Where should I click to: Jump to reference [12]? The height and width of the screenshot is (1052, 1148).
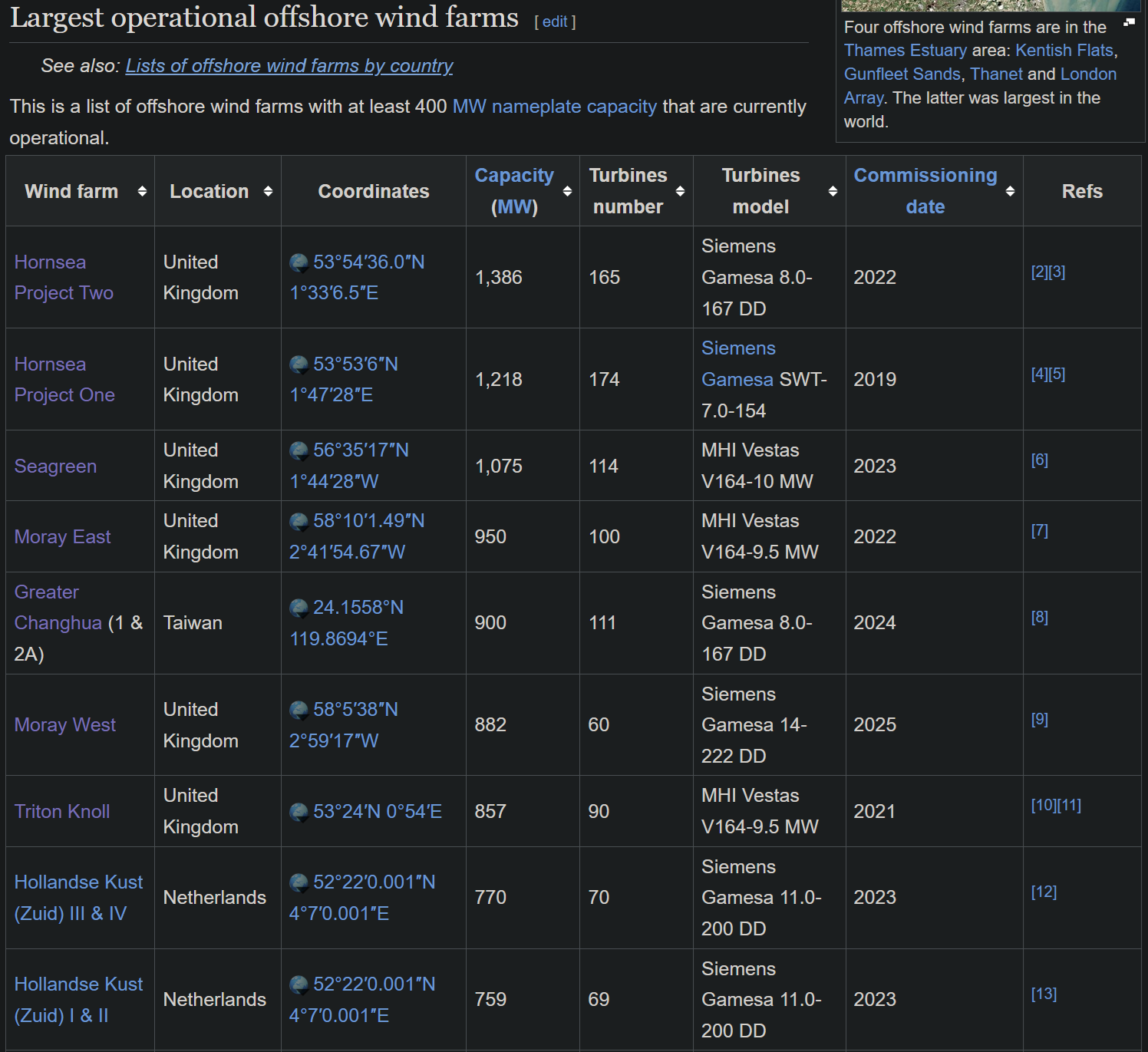pyautogui.click(x=1044, y=892)
